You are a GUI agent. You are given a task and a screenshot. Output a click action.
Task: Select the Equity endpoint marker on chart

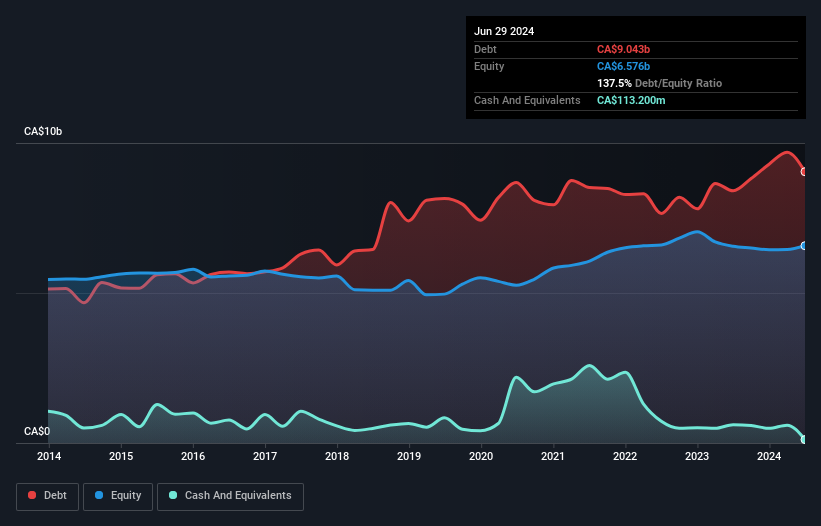click(804, 246)
